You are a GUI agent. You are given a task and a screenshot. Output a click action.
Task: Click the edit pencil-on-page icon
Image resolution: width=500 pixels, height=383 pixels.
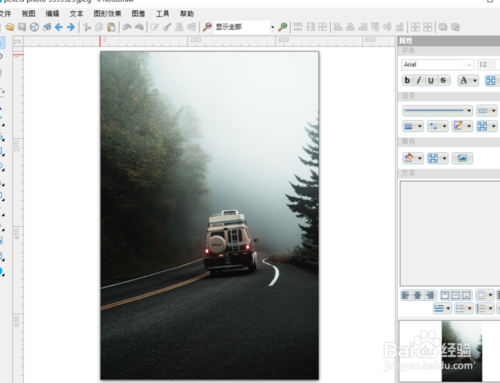(154, 27)
